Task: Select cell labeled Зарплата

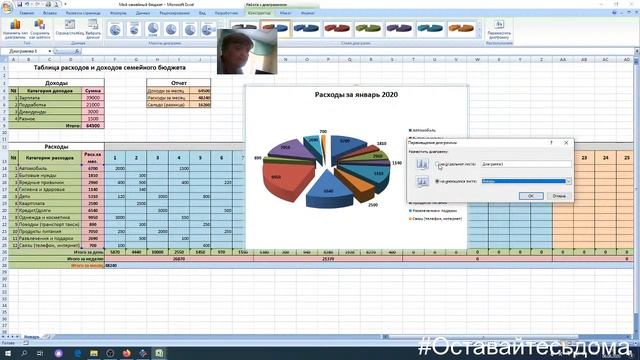Action: (x=50, y=98)
